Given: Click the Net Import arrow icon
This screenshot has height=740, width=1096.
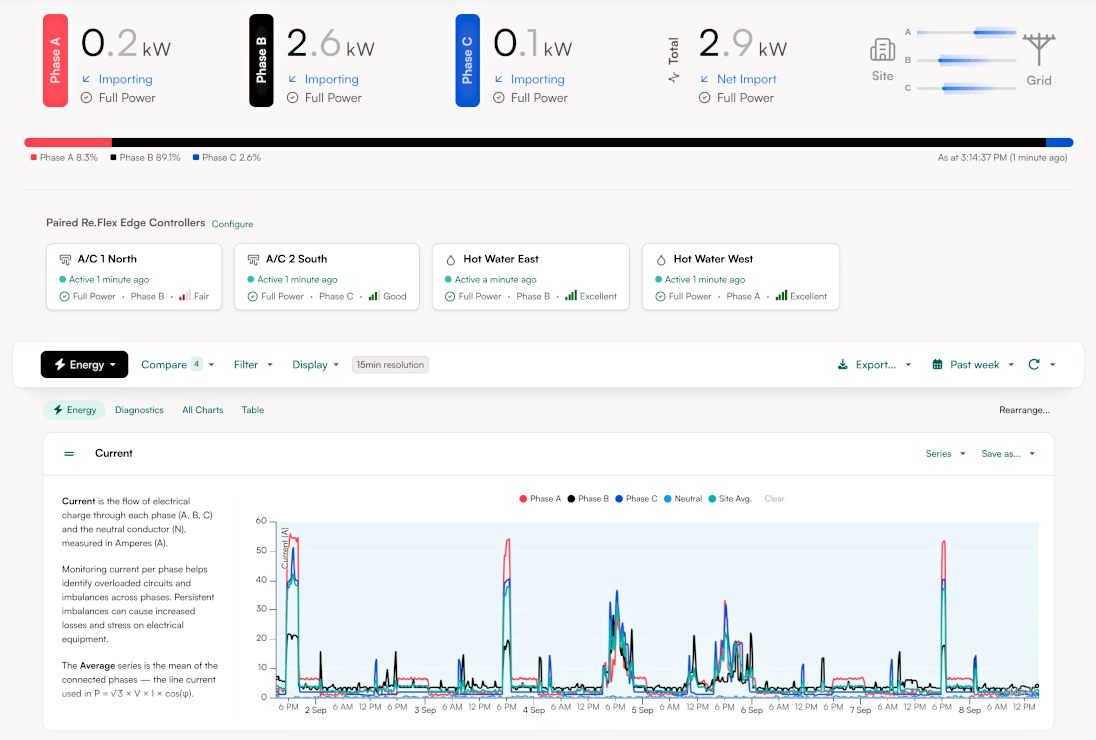Looking at the screenshot, I should [705, 79].
